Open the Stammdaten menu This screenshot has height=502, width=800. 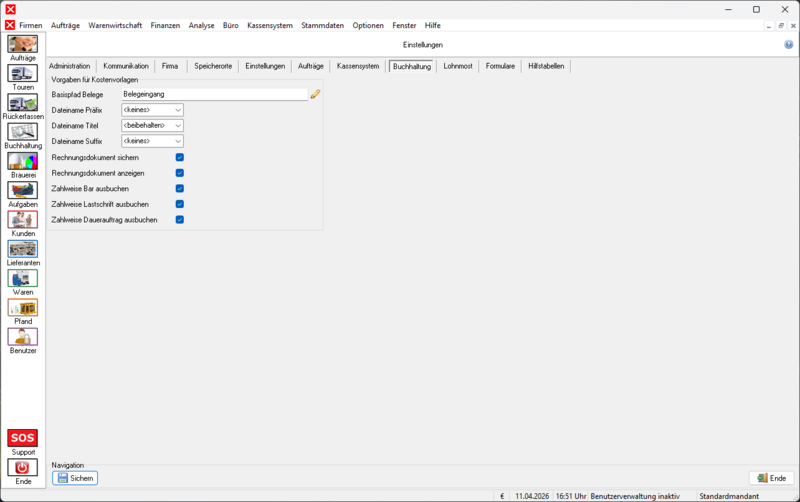(322, 25)
